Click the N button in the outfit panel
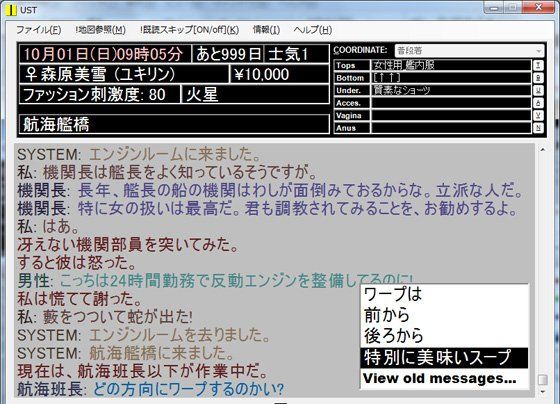Viewport: 560px width, 404px height. click(538, 128)
